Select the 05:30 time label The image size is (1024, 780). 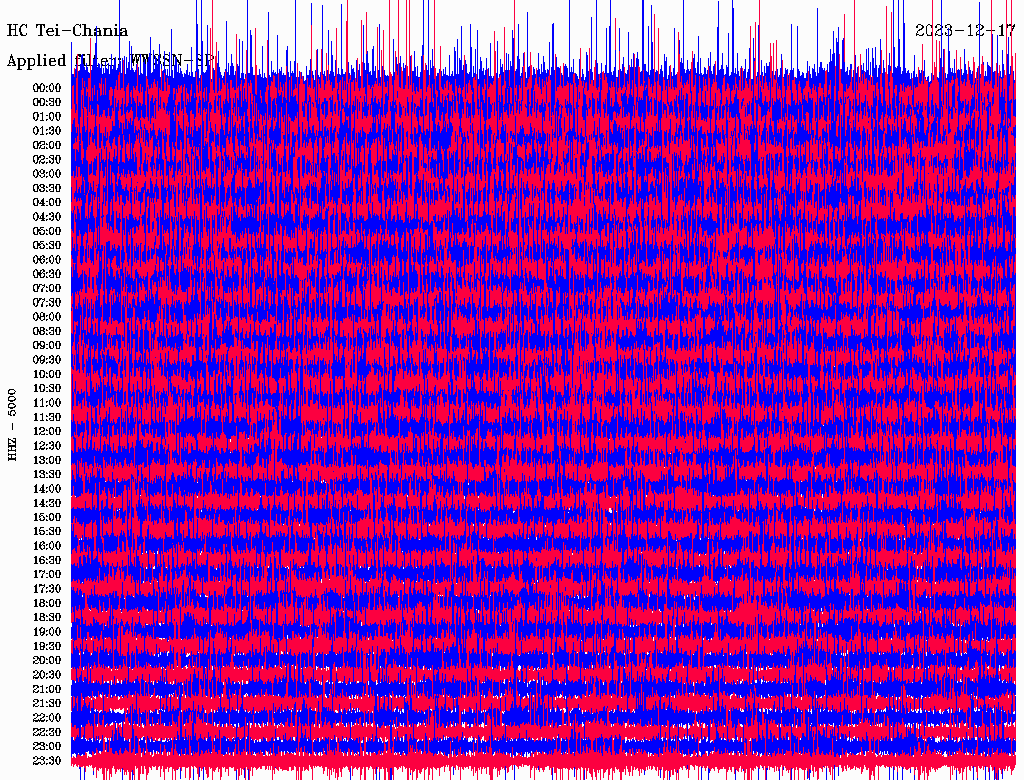click(x=47, y=245)
